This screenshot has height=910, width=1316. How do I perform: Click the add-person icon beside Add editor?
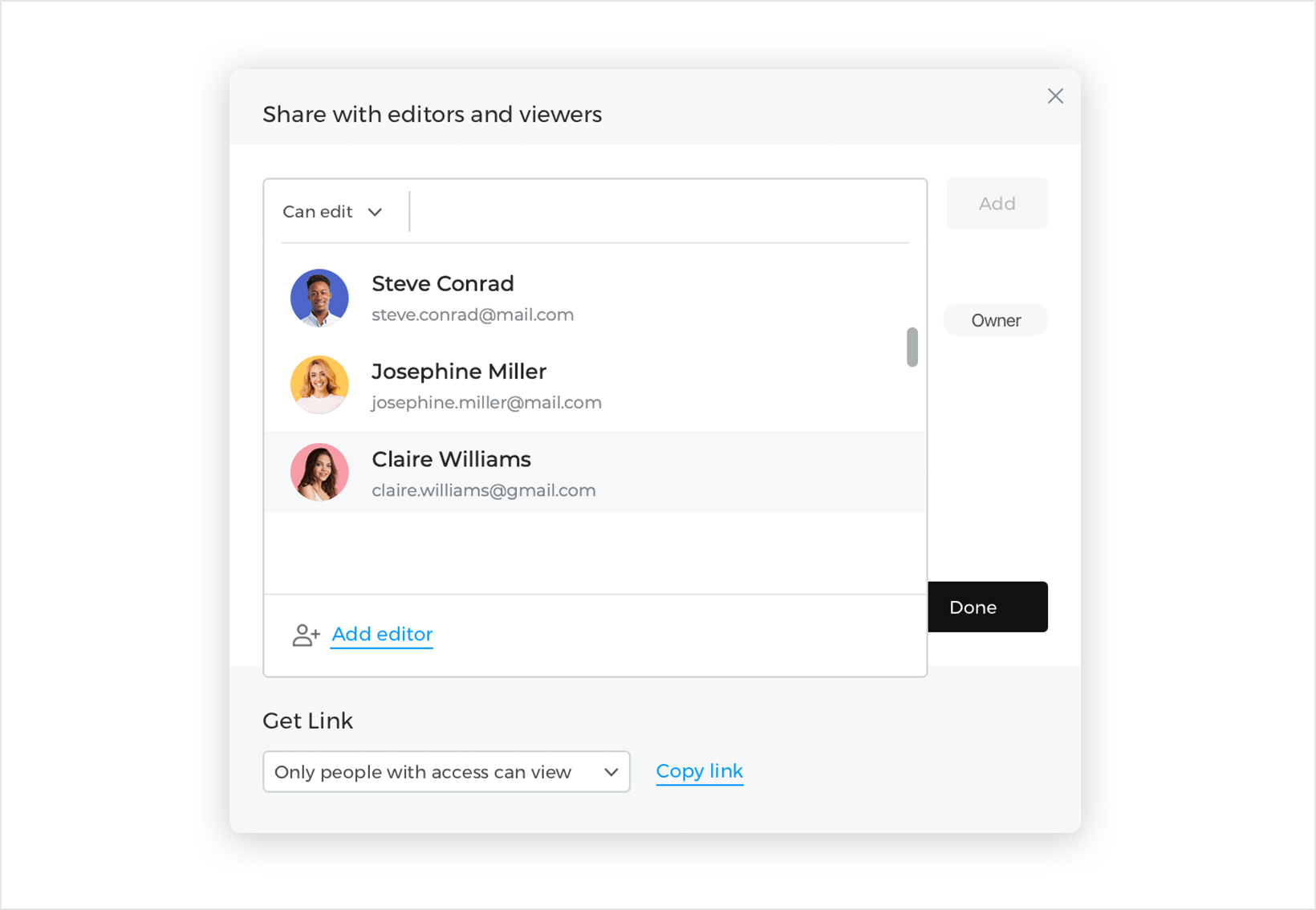(x=306, y=636)
